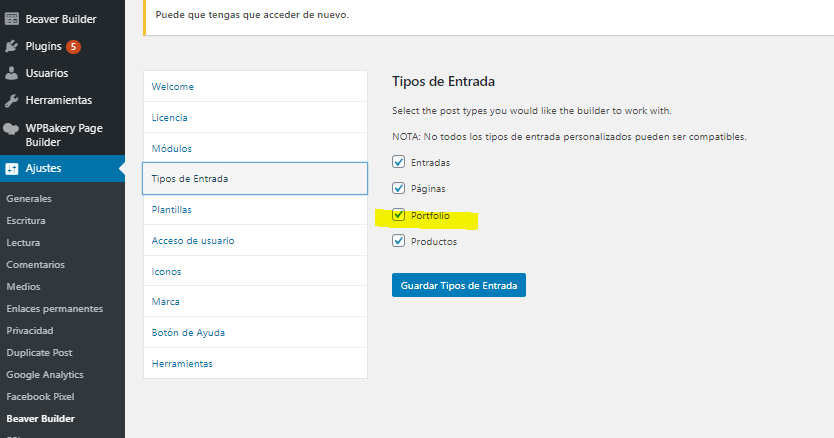Viewport: 834px width, 438px height.
Task: Click the Usuarios person icon
Action: click(12, 73)
